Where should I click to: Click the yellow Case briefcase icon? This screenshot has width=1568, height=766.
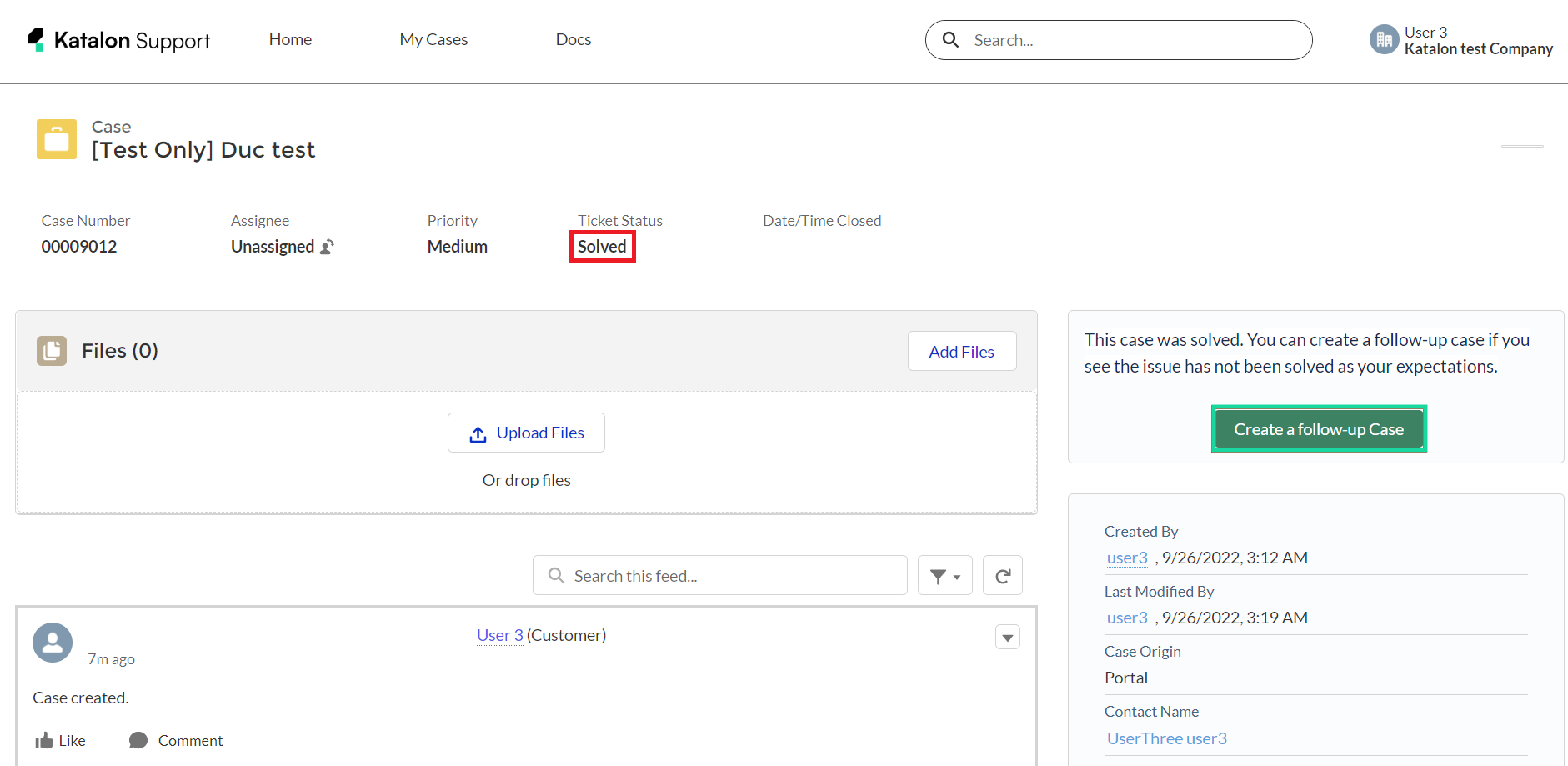[x=57, y=139]
